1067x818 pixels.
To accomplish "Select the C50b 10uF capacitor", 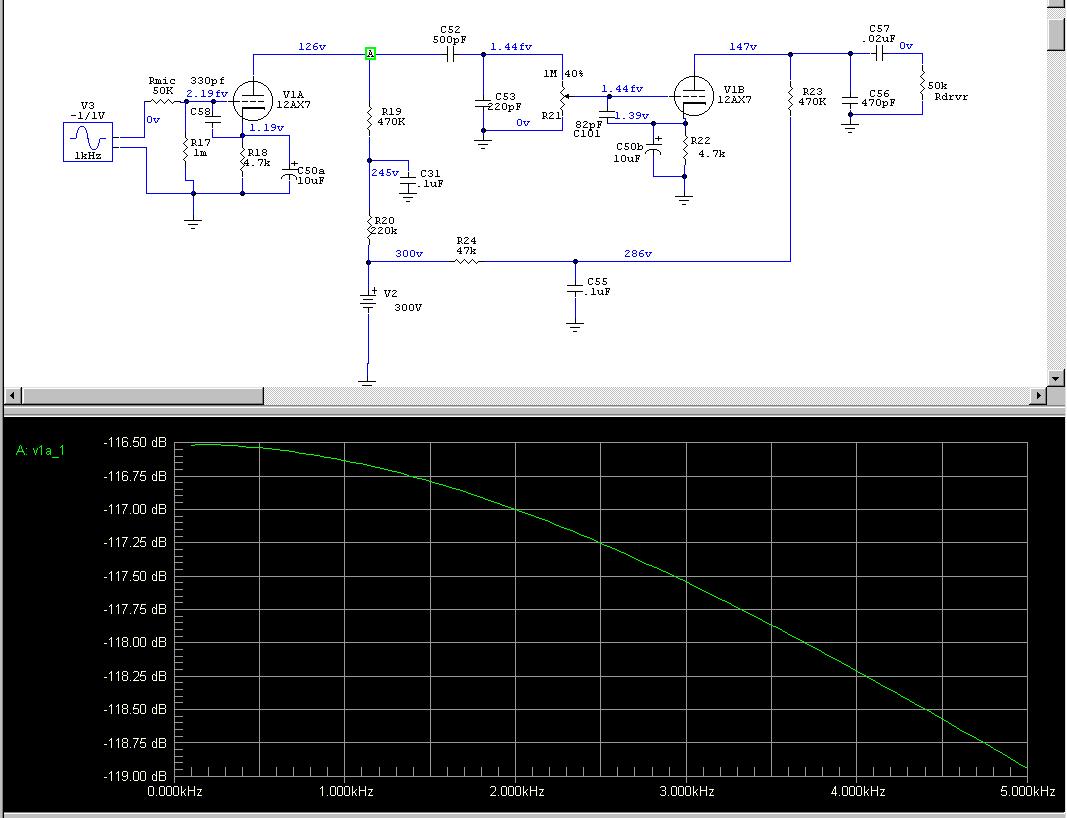I will (x=653, y=150).
